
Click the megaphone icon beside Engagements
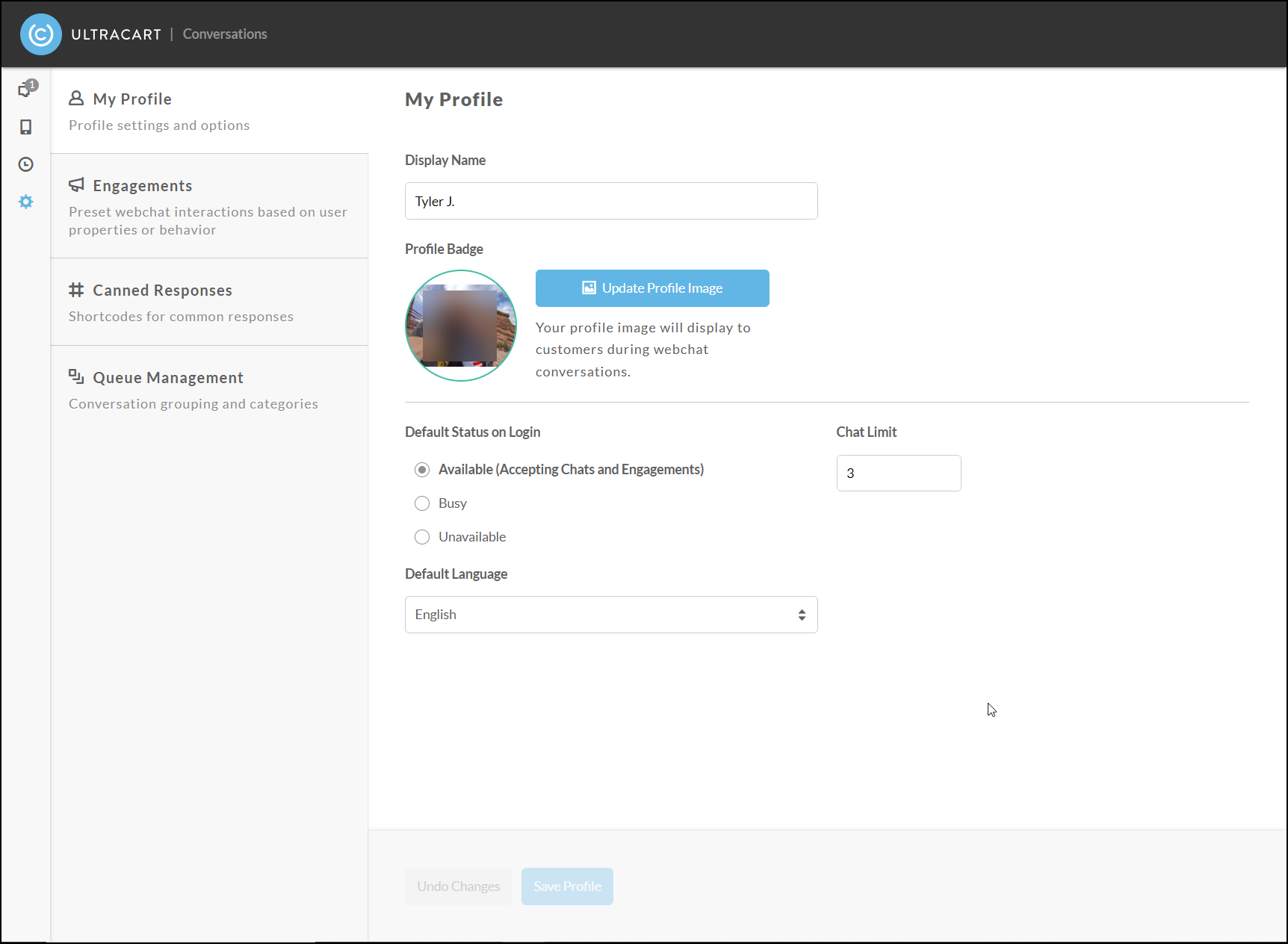[x=76, y=184]
